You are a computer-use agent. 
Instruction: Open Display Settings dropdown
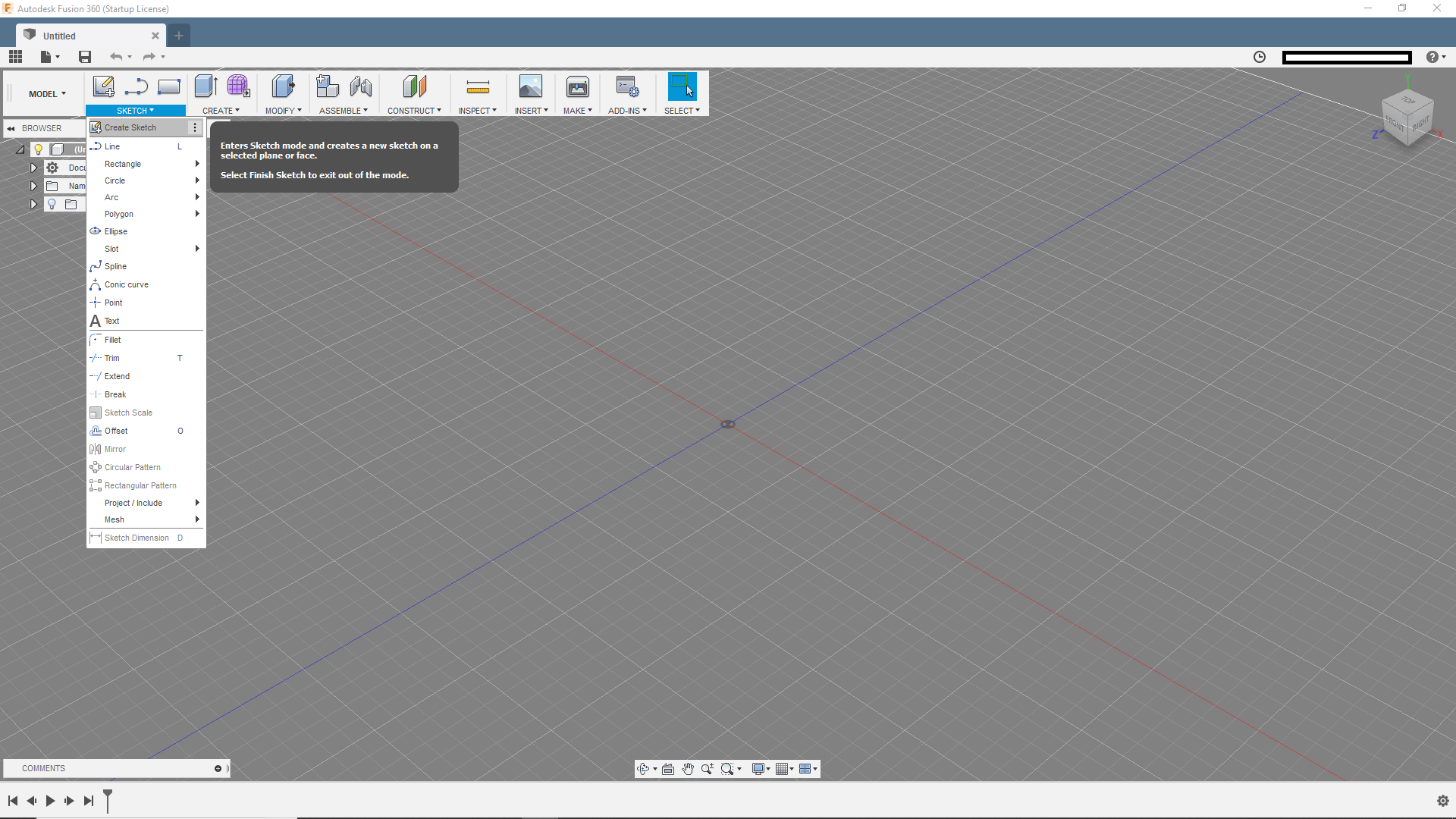point(761,769)
